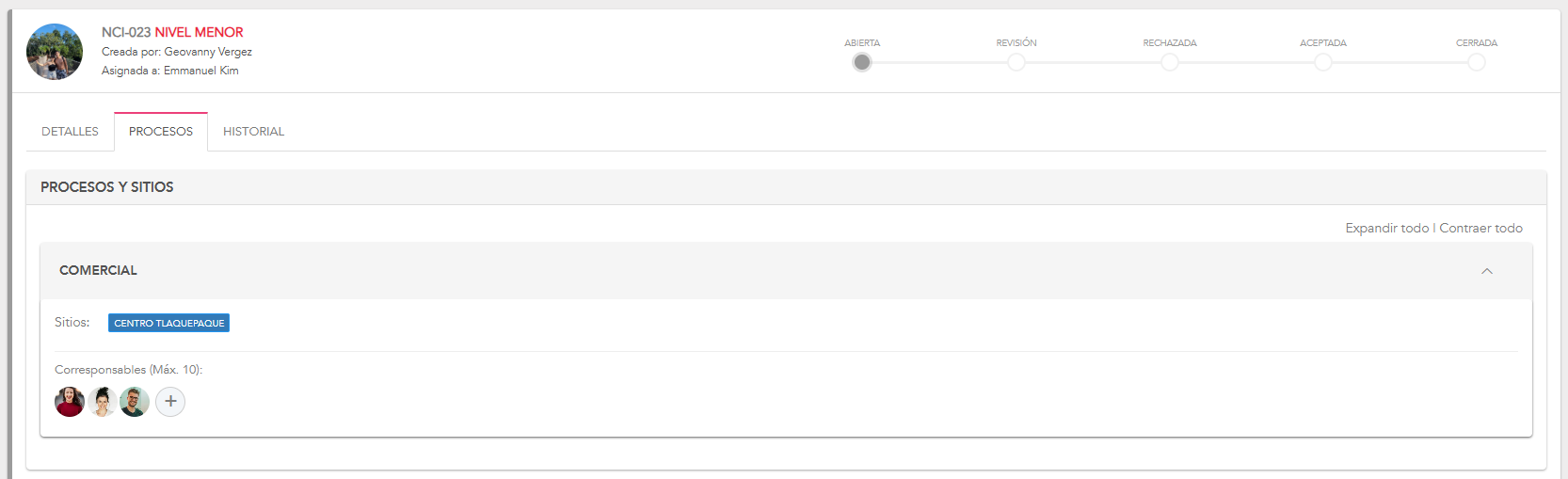Viewport: 1568px width, 479px height.
Task: Collapse the COMERCIAL section using the chevron
Action: coord(1487,271)
